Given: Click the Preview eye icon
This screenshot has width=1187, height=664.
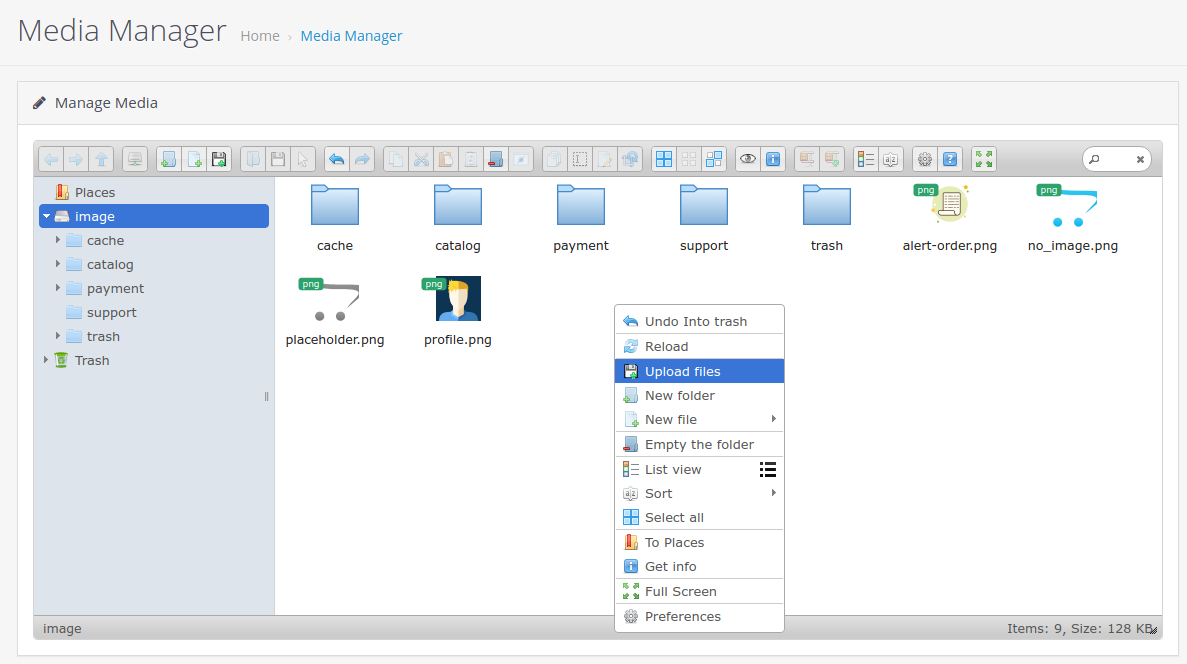Looking at the screenshot, I should pyautogui.click(x=746, y=158).
